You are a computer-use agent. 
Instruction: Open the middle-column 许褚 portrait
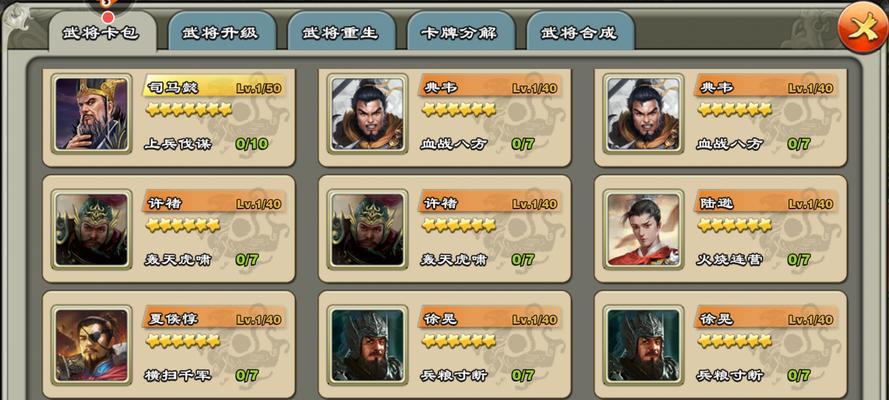point(367,229)
